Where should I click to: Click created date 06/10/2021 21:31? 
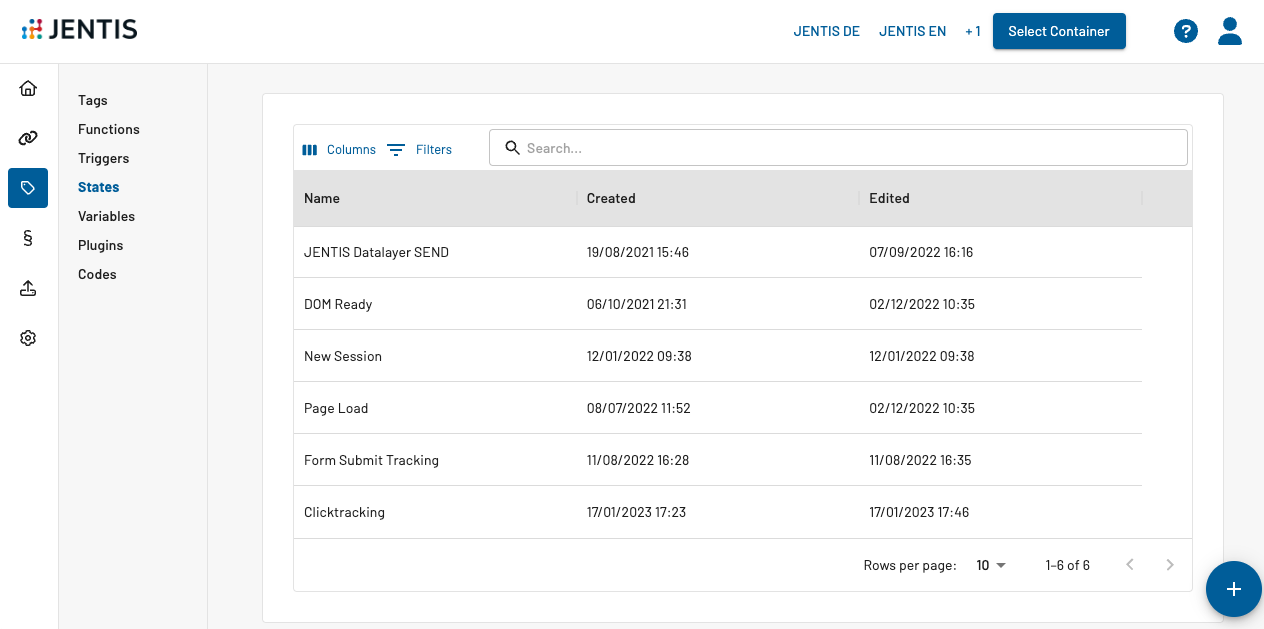tap(637, 304)
